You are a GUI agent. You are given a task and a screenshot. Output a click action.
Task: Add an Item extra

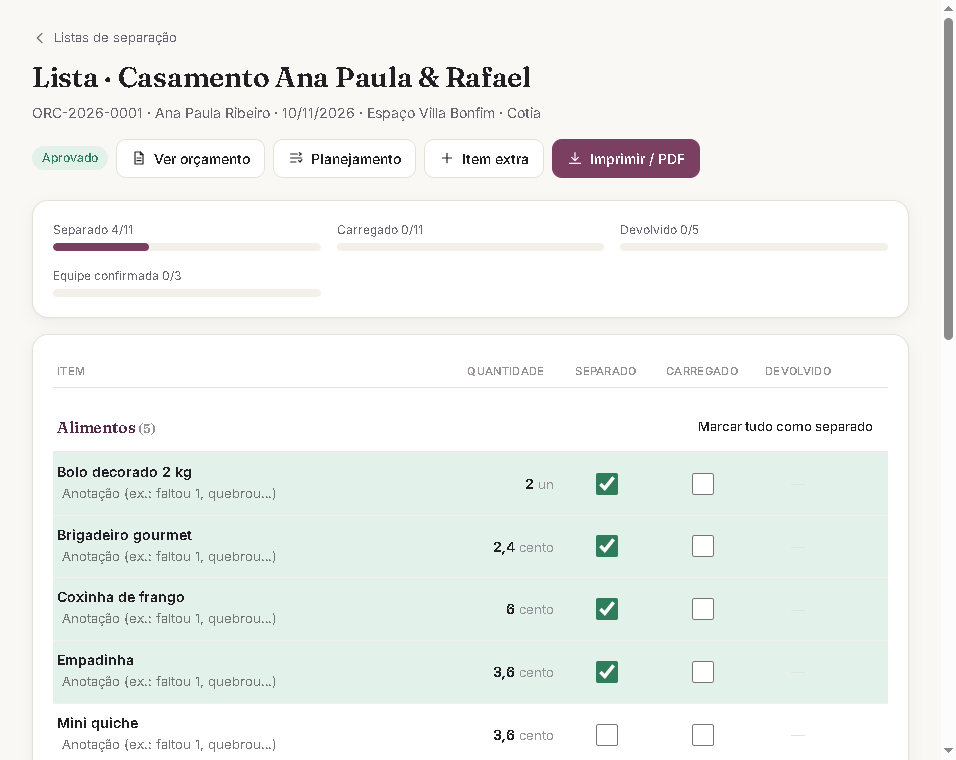coord(483,159)
